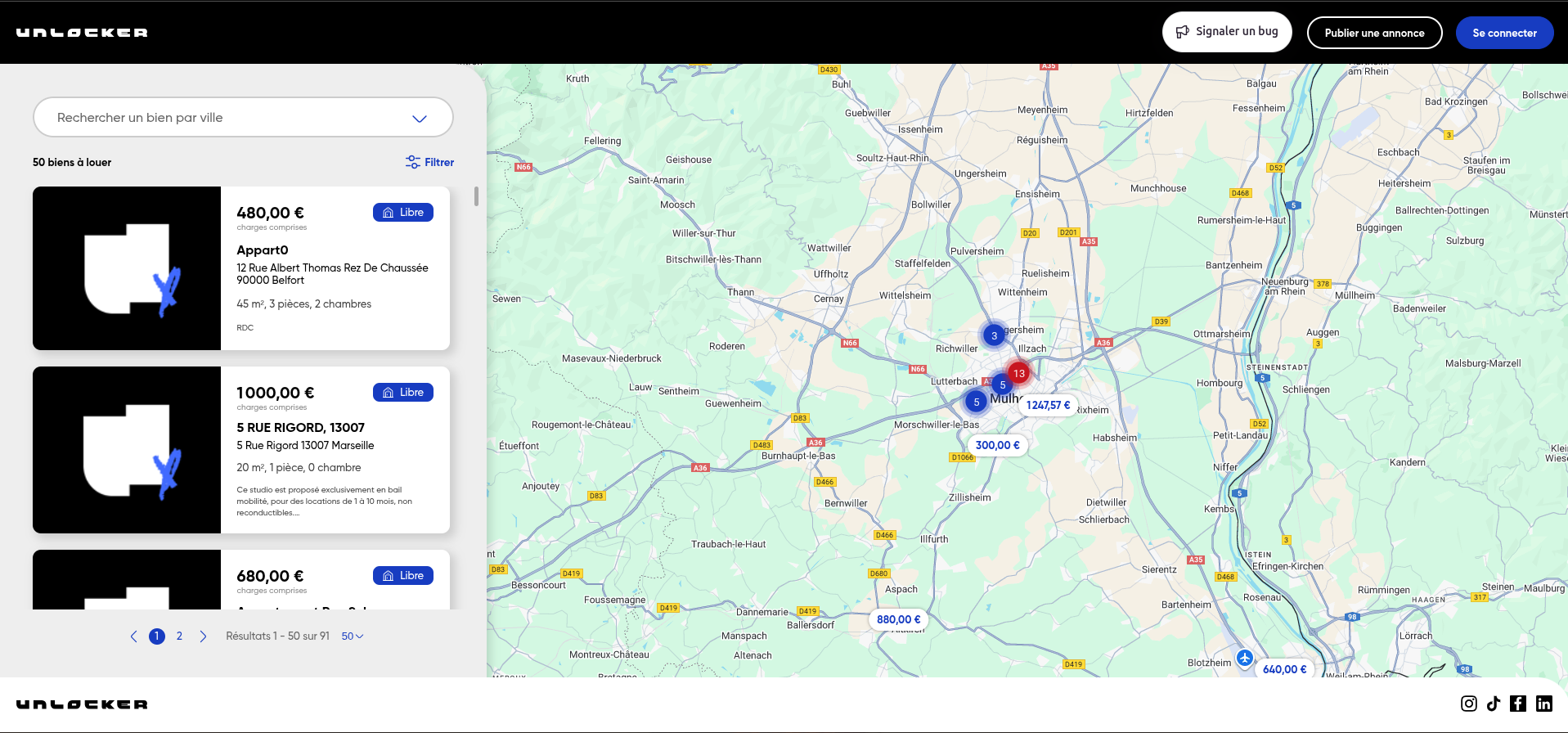This screenshot has height=733, width=1568.
Task: Click the 1247,57 € map price marker
Action: (1048, 405)
